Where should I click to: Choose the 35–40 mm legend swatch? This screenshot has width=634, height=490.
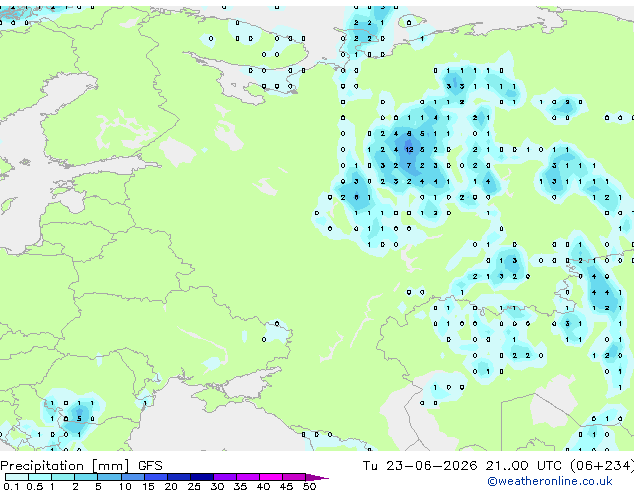click(248, 477)
